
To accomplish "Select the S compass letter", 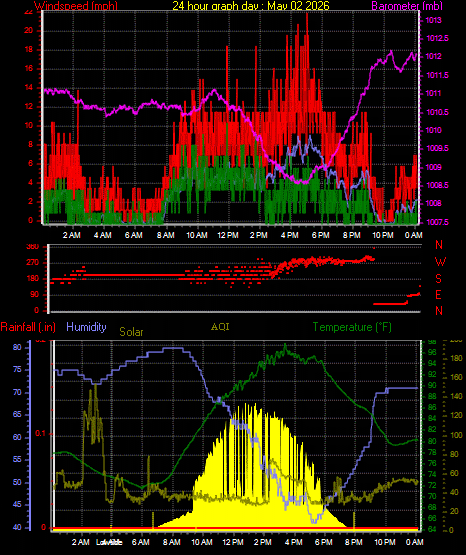I will (x=439, y=279).
